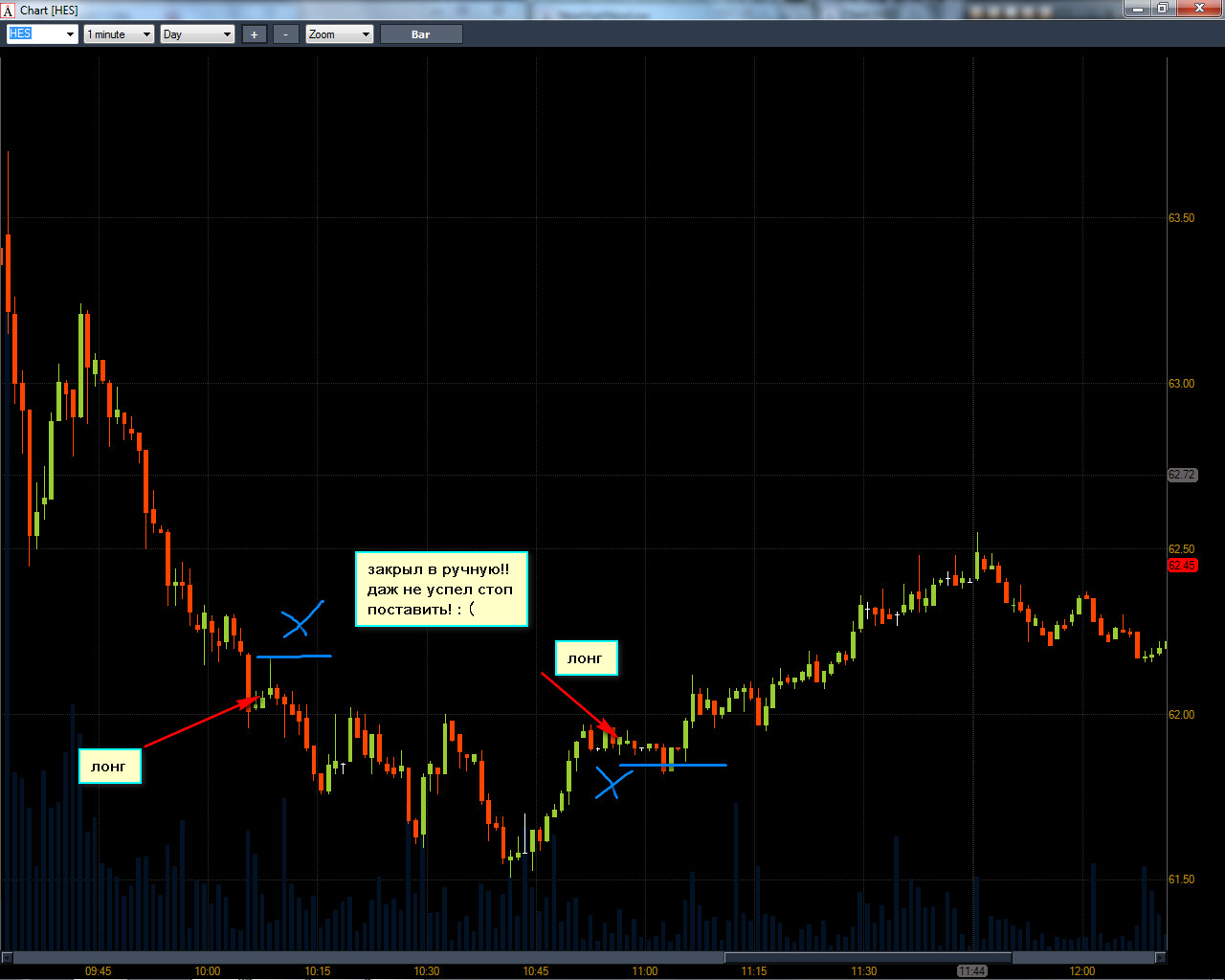Click the 11:30 time axis label
Screen dimensions: 1225x980
(x=864, y=971)
